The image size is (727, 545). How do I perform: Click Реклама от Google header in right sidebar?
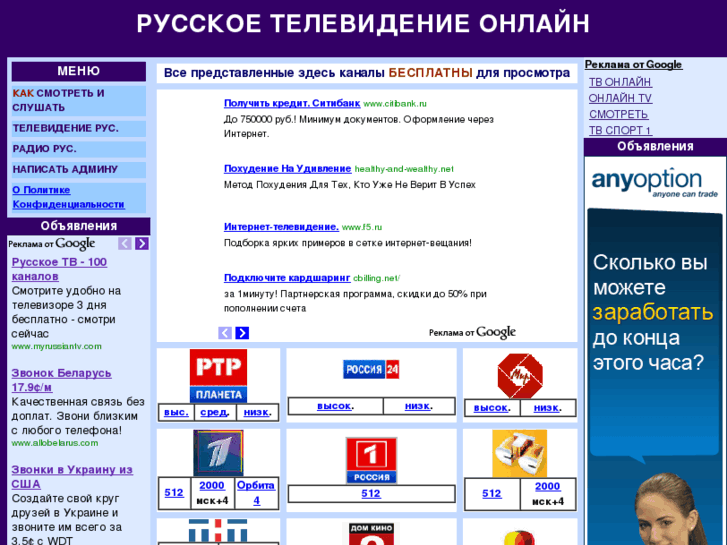(633, 65)
